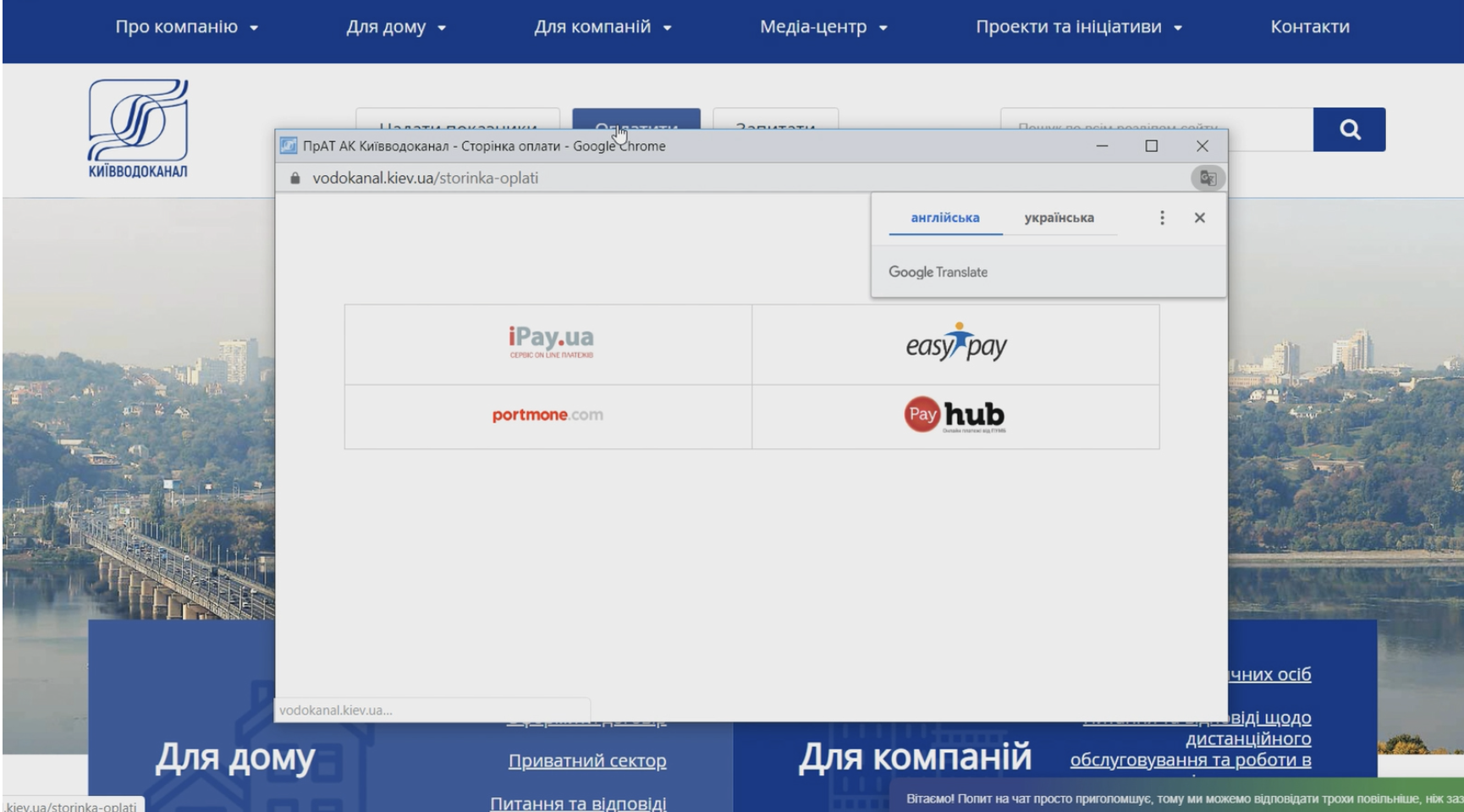Click the Запитати button on main page
The height and width of the screenshot is (812, 1464).
(x=776, y=118)
